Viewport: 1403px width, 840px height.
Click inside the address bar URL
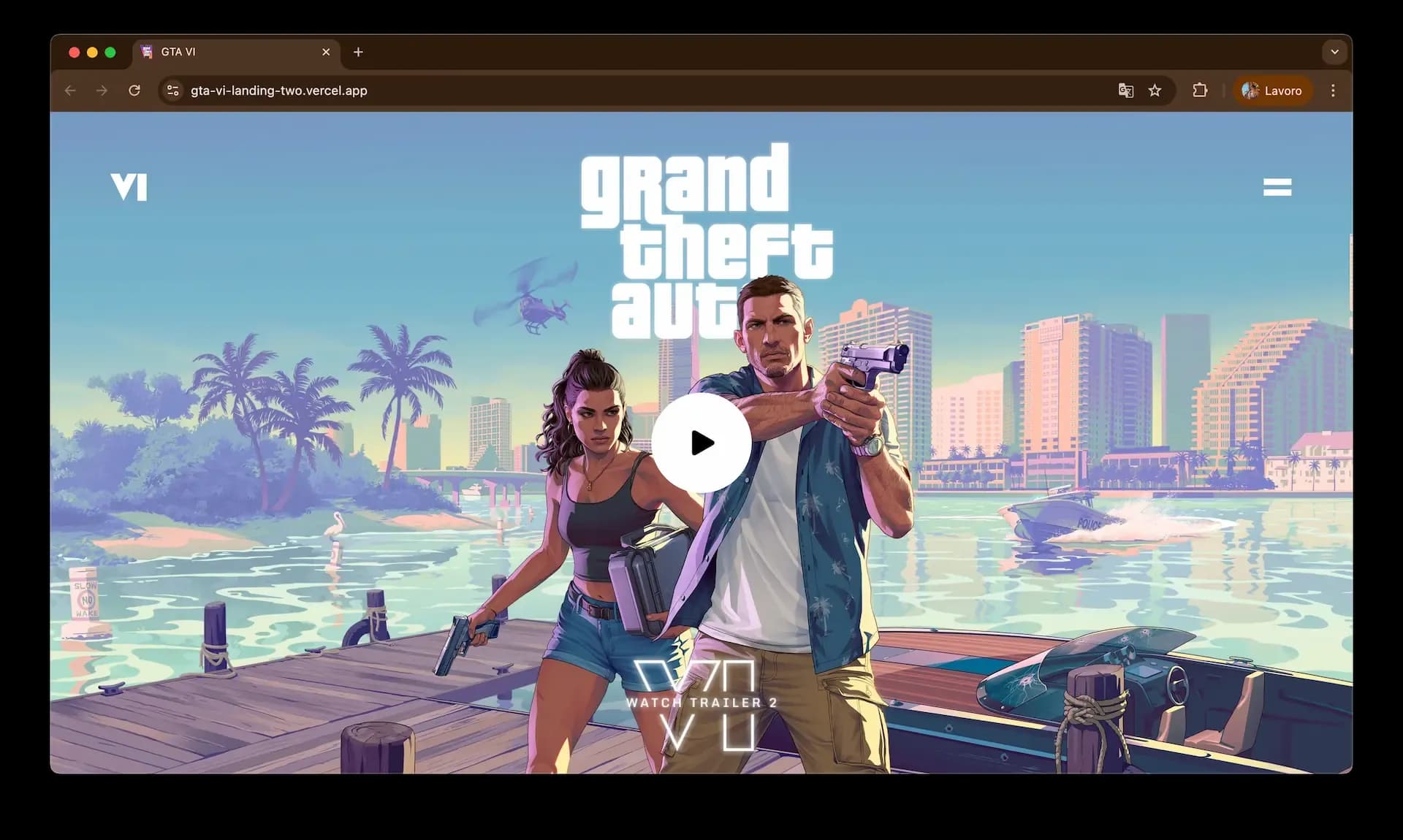click(280, 91)
